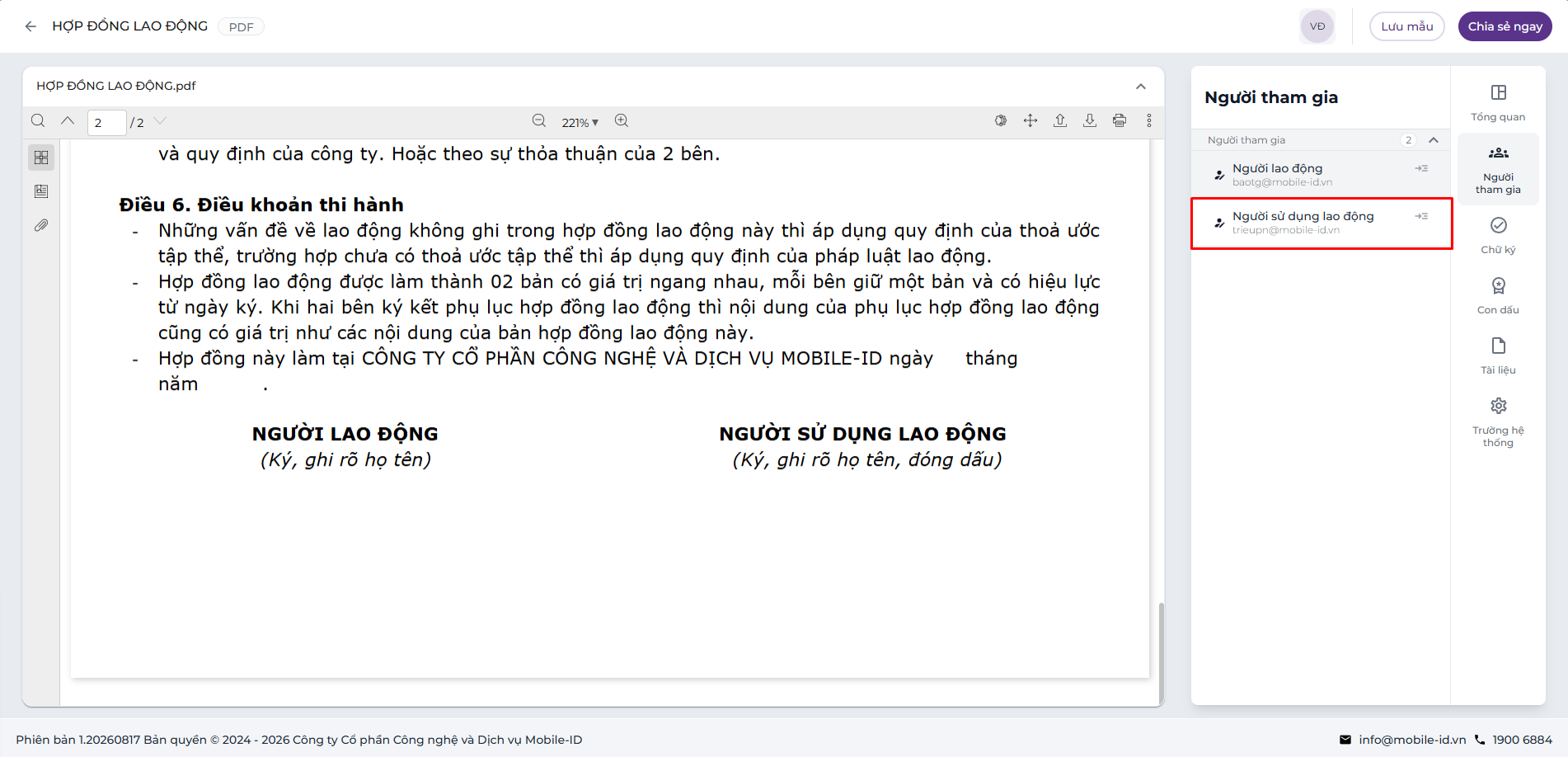This screenshot has height=757, width=1568.
Task: Open the bookmarks panel in sidebar
Action: [x=41, y=191]
